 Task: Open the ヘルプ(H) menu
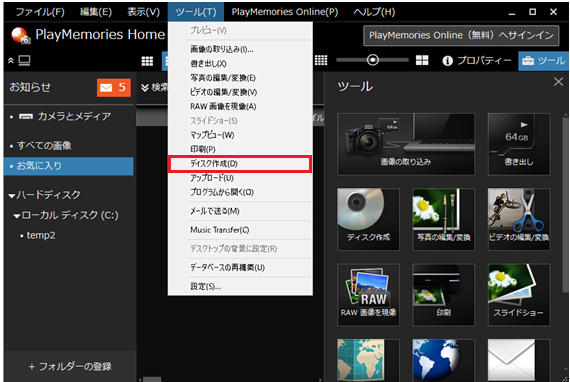374,12
